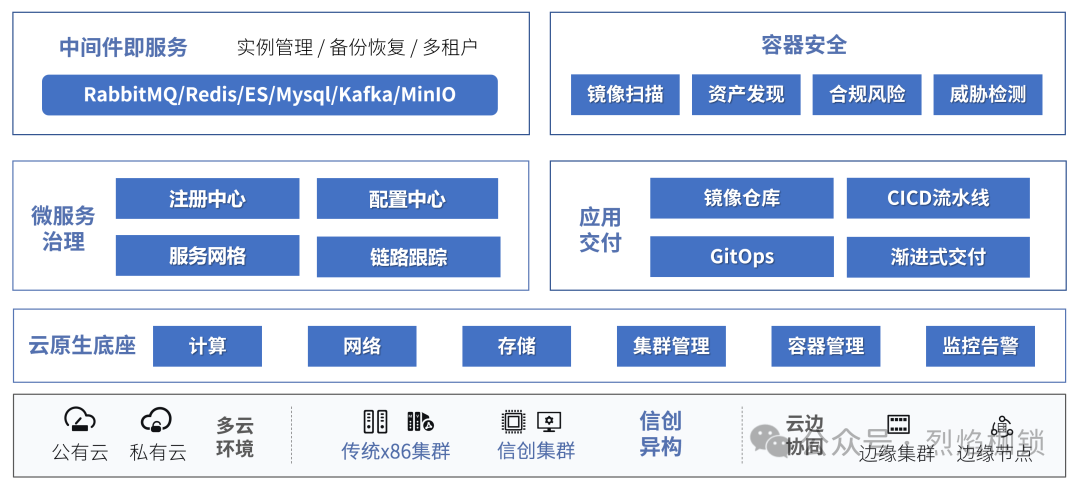Open the 注册中心 block
Image resolution: width=1080 pixels, height=486 pixels.
point(207,198)
